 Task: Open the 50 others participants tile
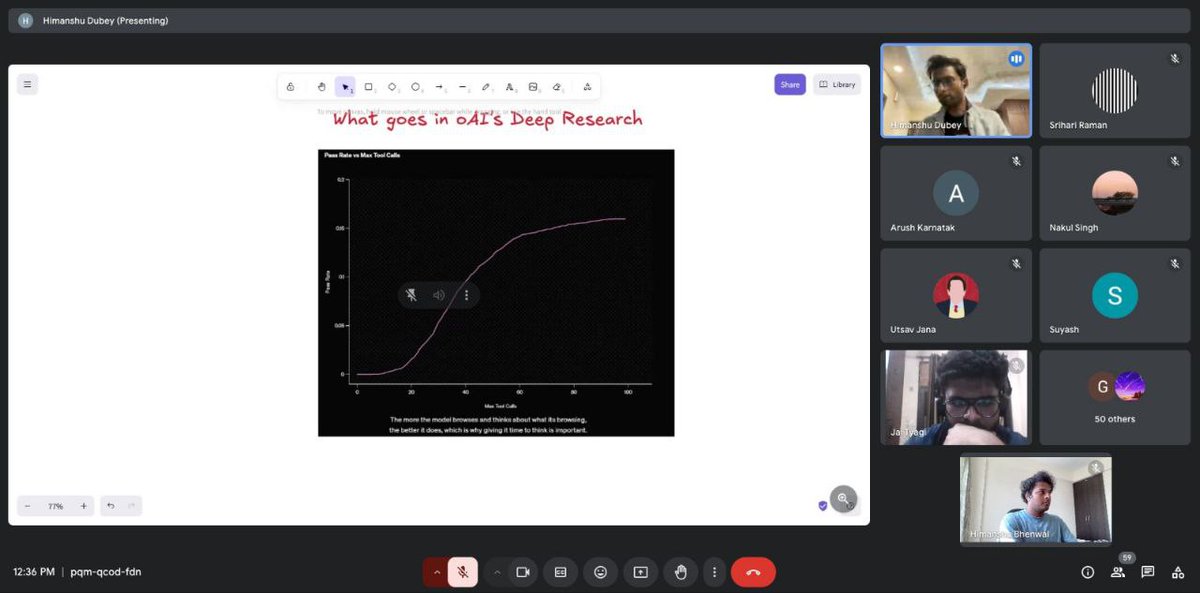(x=1115, y=397)
